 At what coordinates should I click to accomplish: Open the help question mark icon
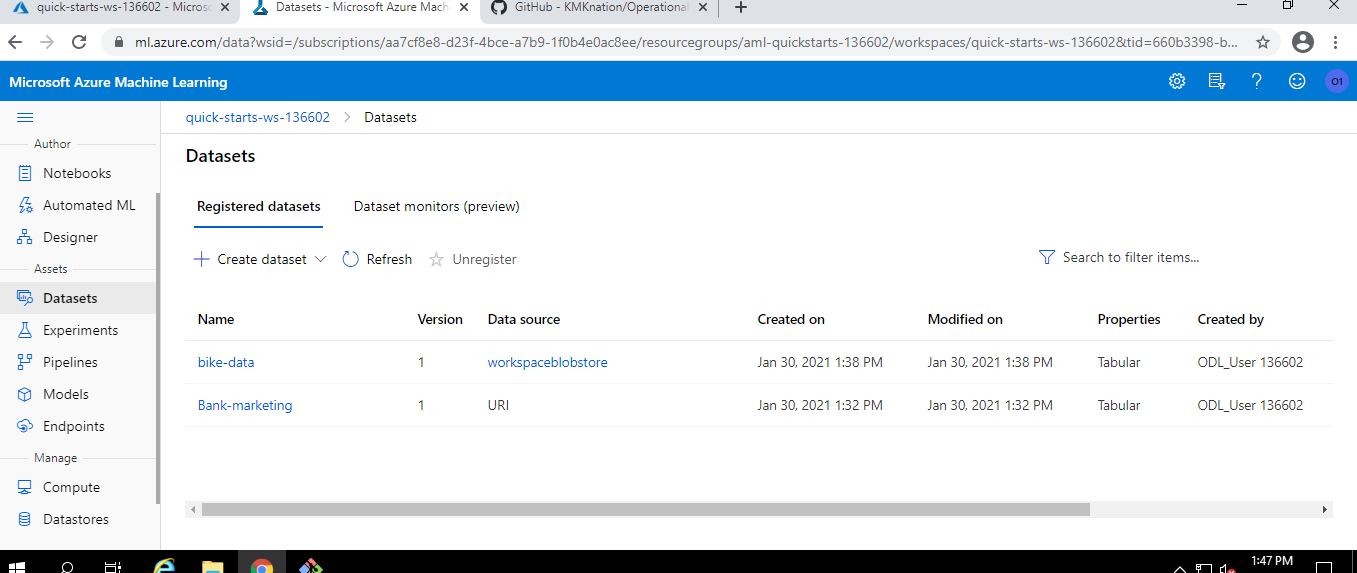click(x=1257, y=82)
